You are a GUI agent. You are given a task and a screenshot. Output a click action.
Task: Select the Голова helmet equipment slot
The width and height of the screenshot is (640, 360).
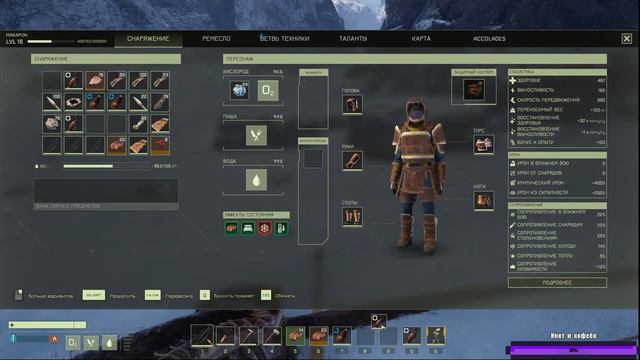352,104
